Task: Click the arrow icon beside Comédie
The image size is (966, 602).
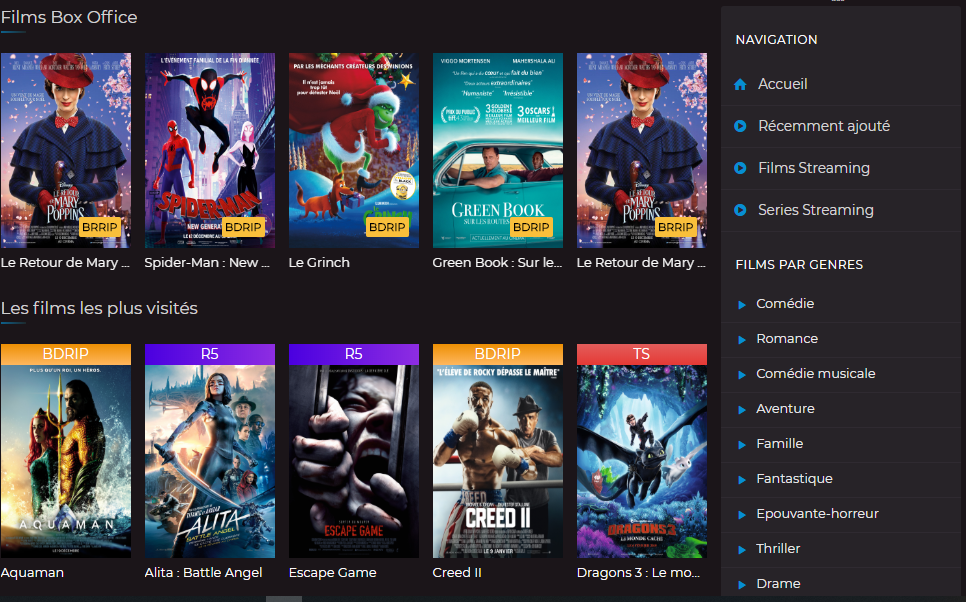Action: click(x=742, y=304)
